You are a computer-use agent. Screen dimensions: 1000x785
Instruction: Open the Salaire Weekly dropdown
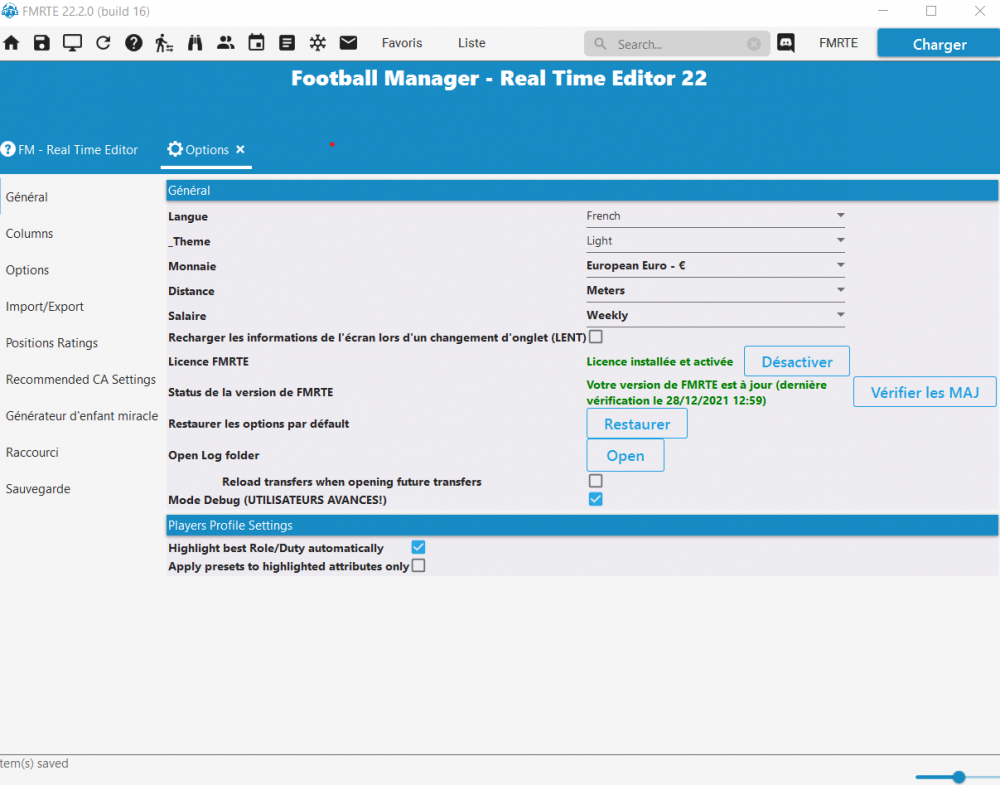716,315
